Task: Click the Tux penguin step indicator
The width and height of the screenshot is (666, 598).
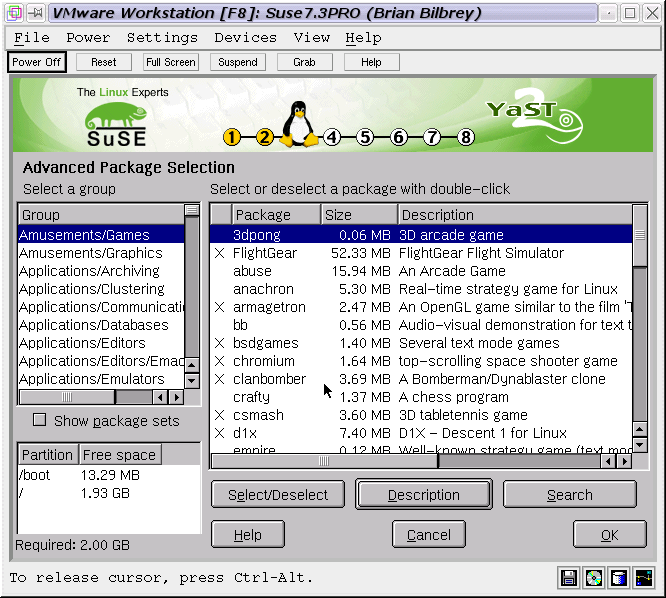Action: coord(297,126)
